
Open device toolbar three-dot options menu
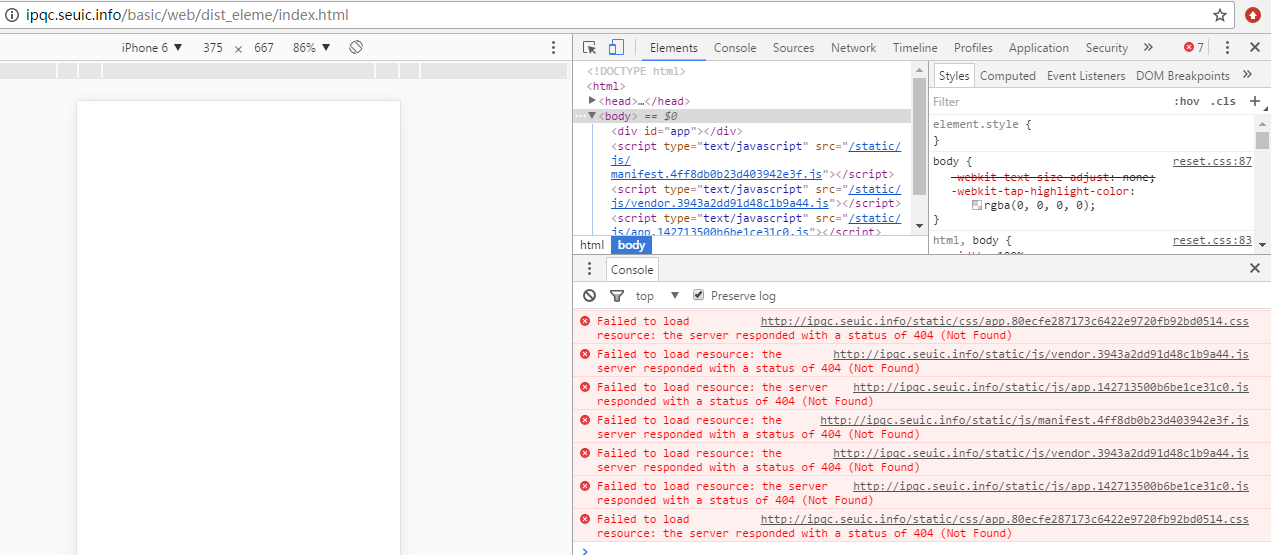point(553,48)
